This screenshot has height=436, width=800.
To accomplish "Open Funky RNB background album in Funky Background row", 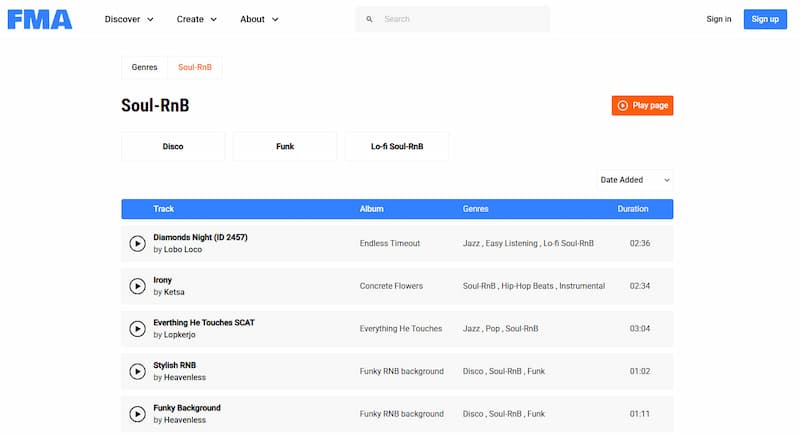I will tap(402, 414).
